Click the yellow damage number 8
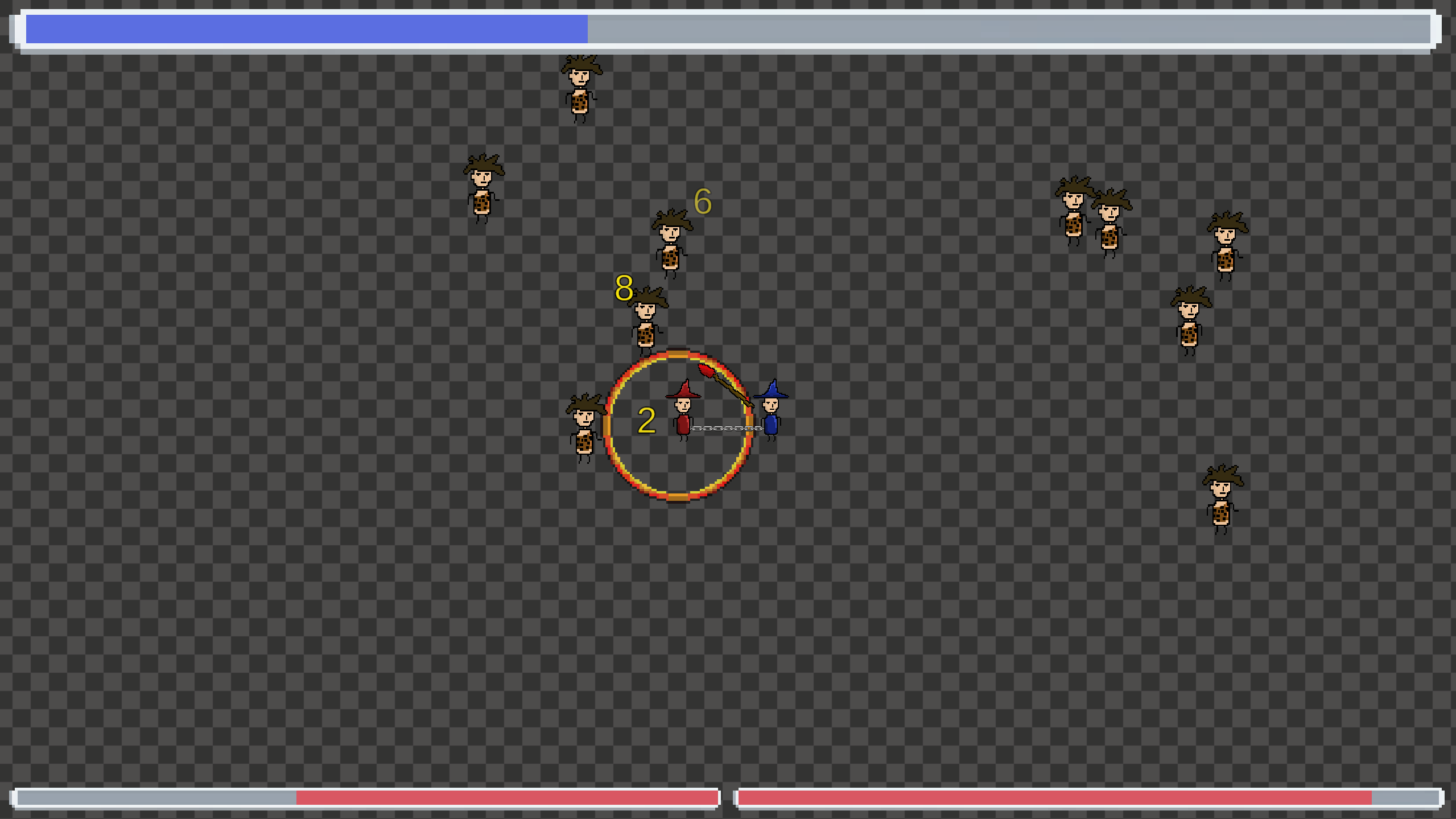 point(624,288)
